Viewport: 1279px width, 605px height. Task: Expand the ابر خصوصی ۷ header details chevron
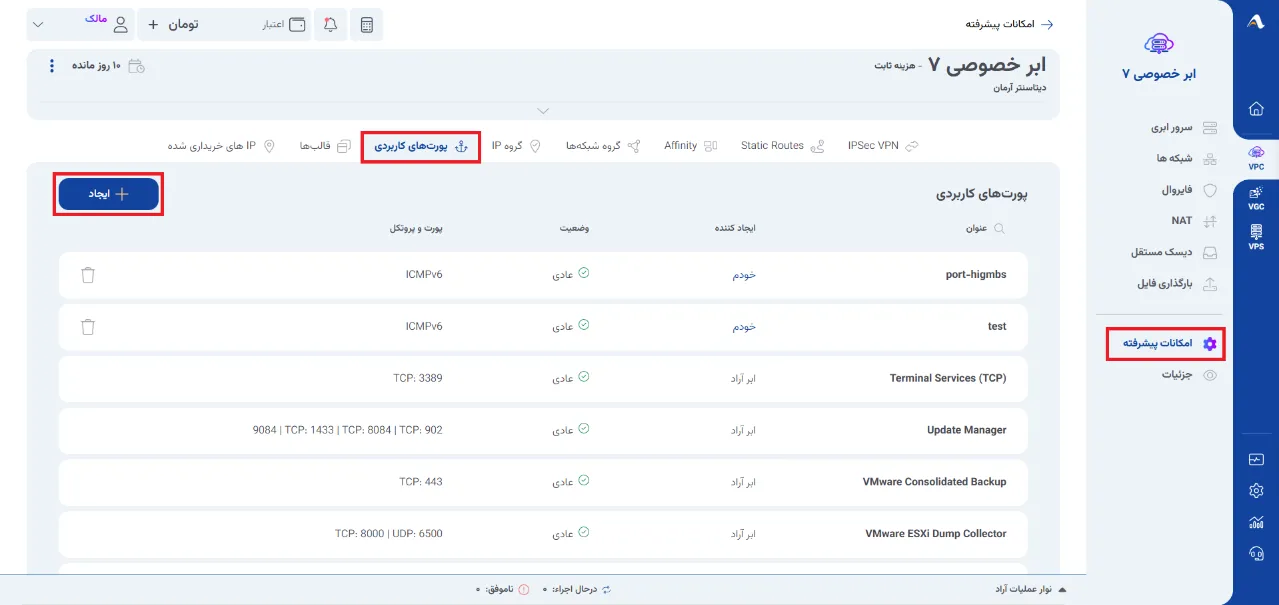[543, 110]
